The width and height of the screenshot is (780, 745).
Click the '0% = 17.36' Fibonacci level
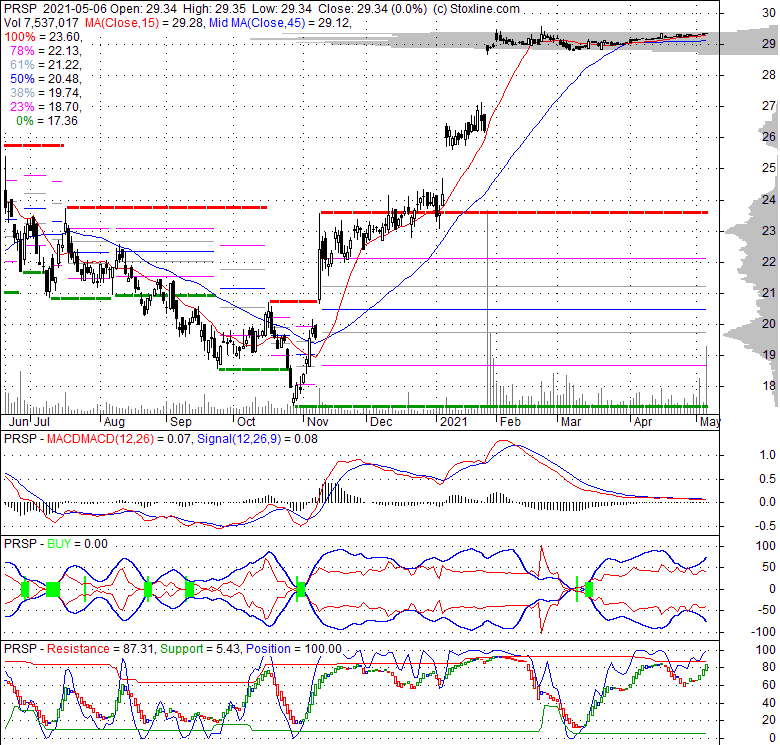pyautogui.click(x=47, y=120)
